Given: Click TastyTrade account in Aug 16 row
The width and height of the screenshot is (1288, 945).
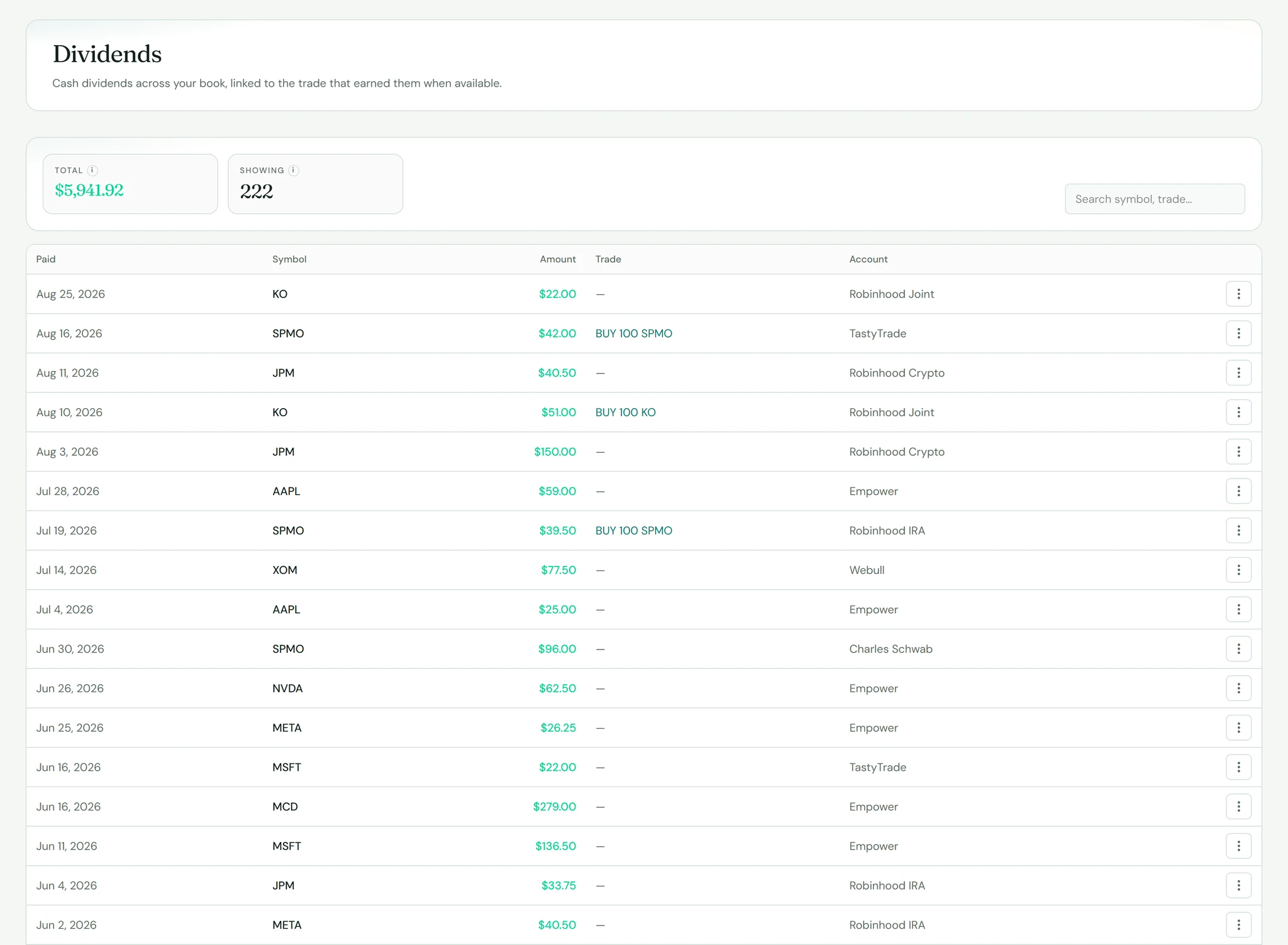Looking at the screenshot, I should pyautogui.click(x=877, y=333).
